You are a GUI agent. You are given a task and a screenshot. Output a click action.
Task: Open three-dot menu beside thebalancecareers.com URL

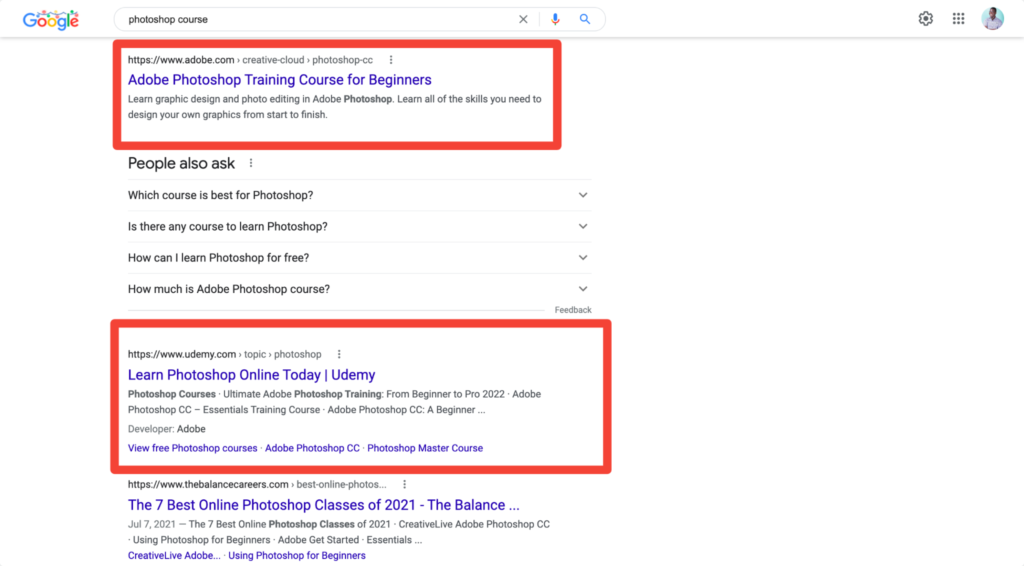pos(404,484)
